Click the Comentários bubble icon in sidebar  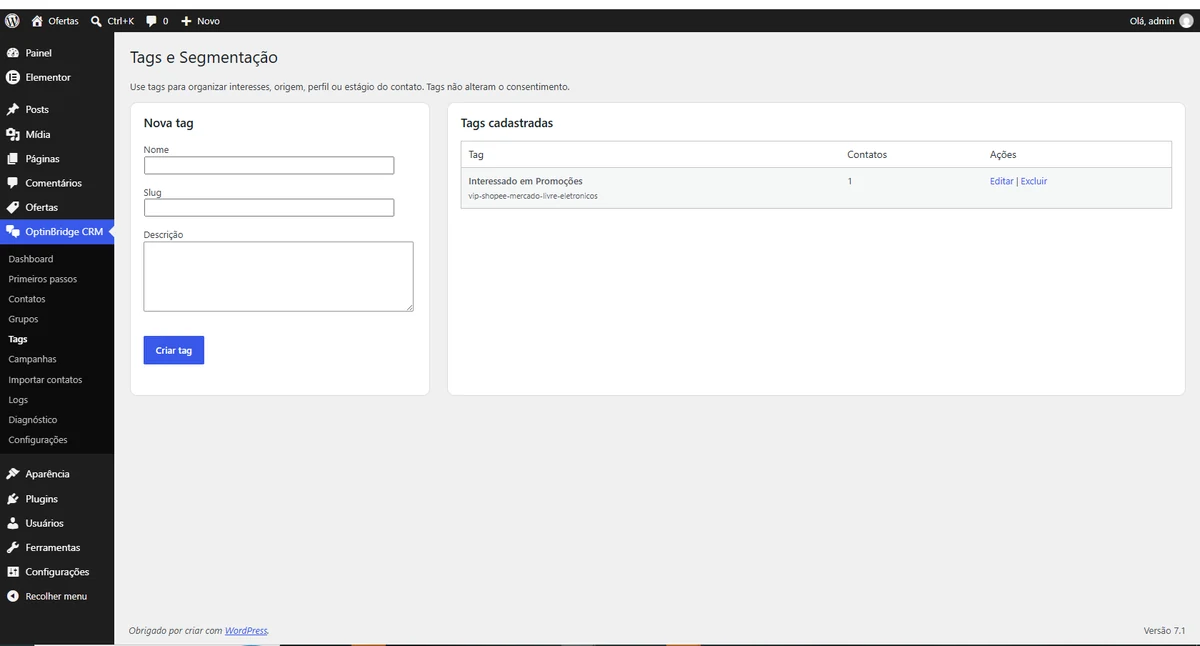click(x=13, y=183)
